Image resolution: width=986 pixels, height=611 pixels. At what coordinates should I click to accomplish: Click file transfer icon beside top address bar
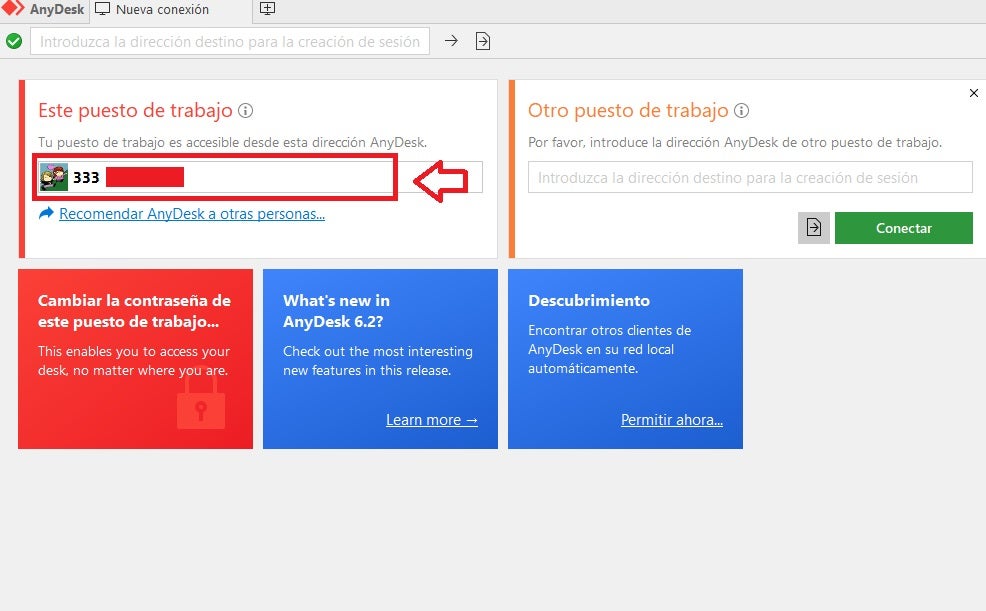[483, 41]
